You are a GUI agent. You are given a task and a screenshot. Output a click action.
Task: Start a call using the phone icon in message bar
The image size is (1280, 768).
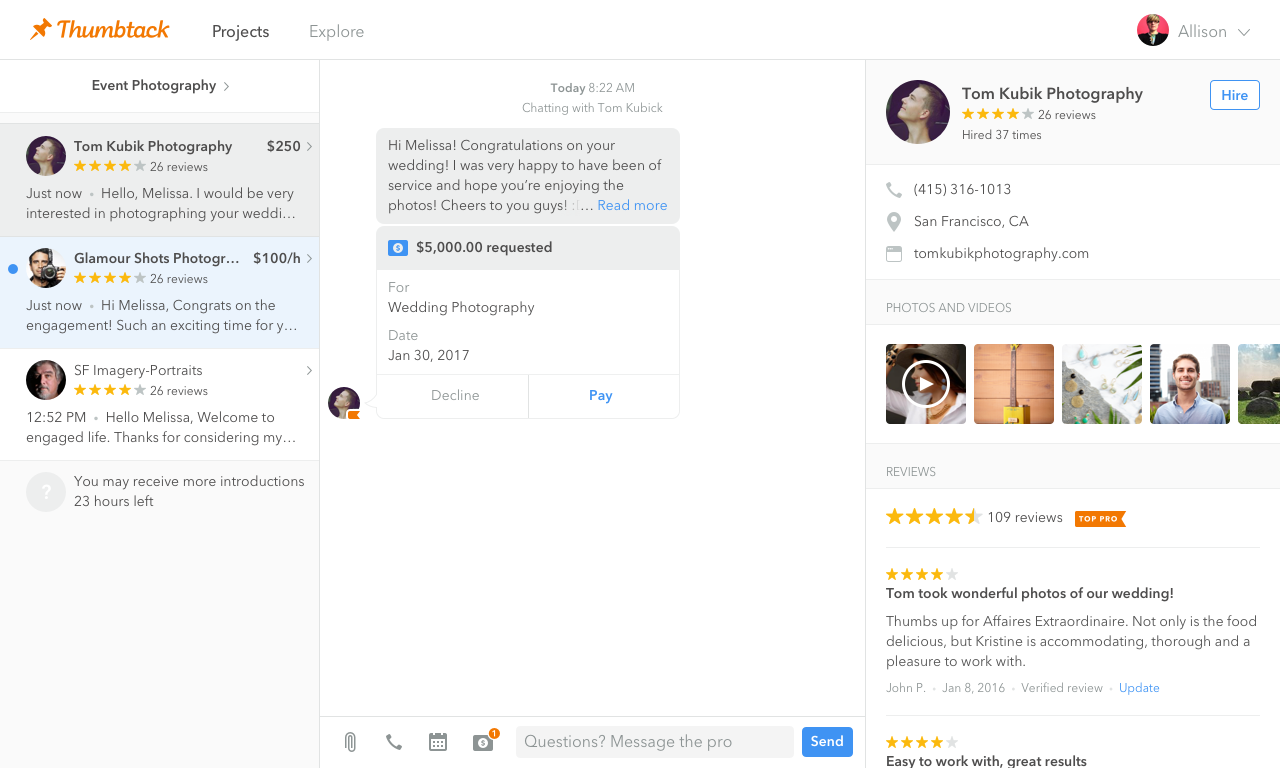(394, 742)
